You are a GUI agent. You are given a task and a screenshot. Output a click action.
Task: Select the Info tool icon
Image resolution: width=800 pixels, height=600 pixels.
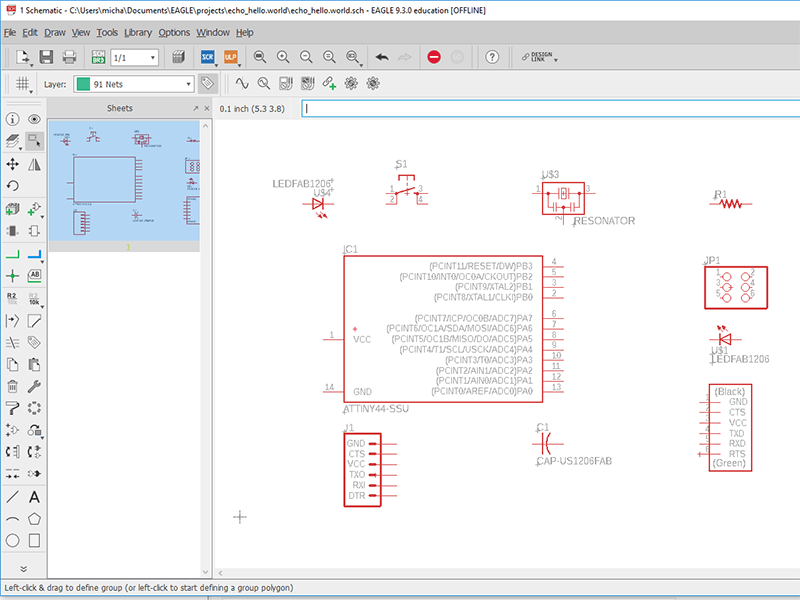click(x=13, y=119)
